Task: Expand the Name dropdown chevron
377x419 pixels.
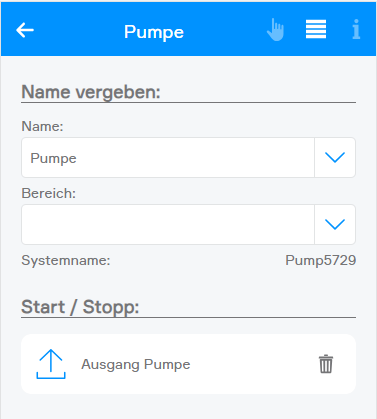Action: pos(335,157)
